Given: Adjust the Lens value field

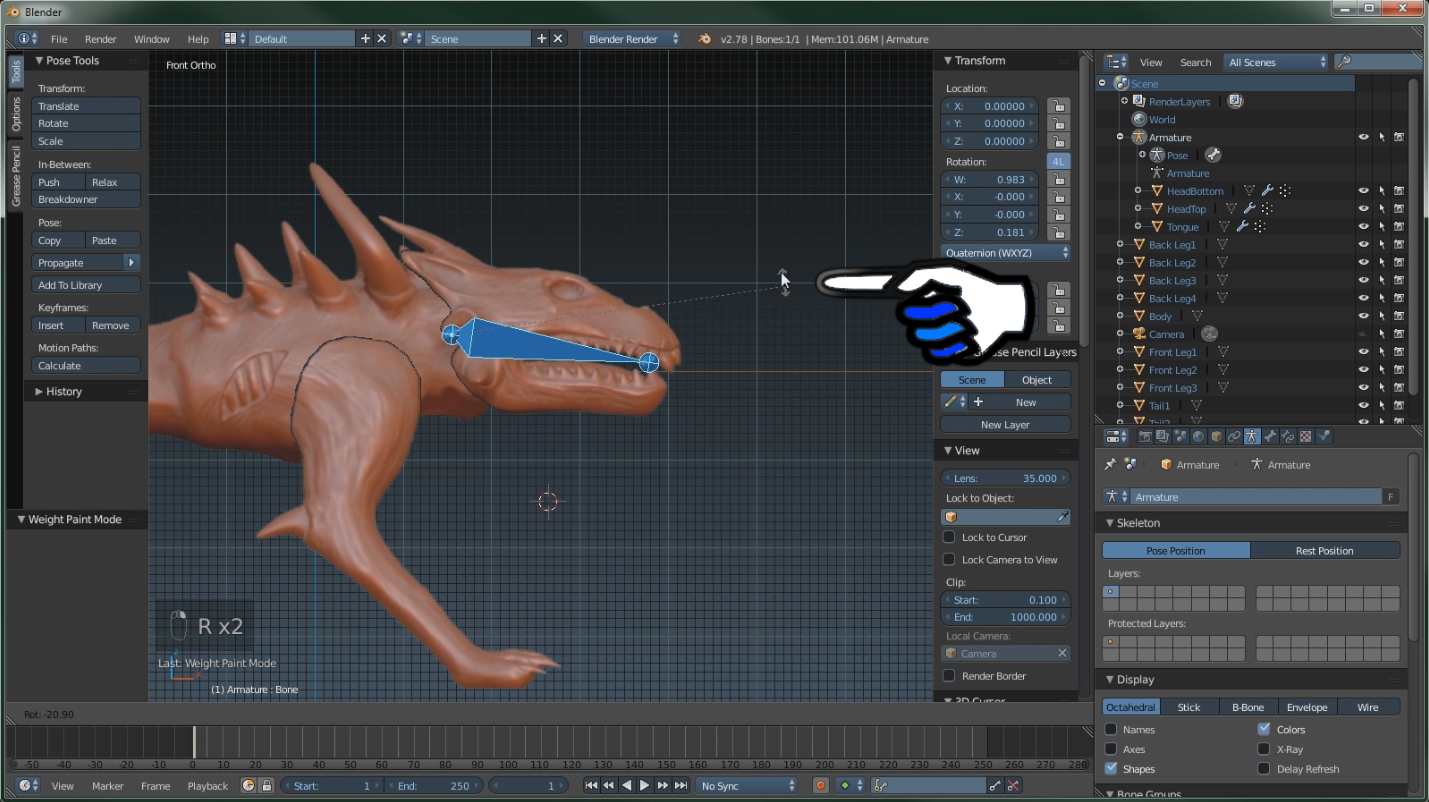Looking at the screenshot, I should click(1005, 478).
